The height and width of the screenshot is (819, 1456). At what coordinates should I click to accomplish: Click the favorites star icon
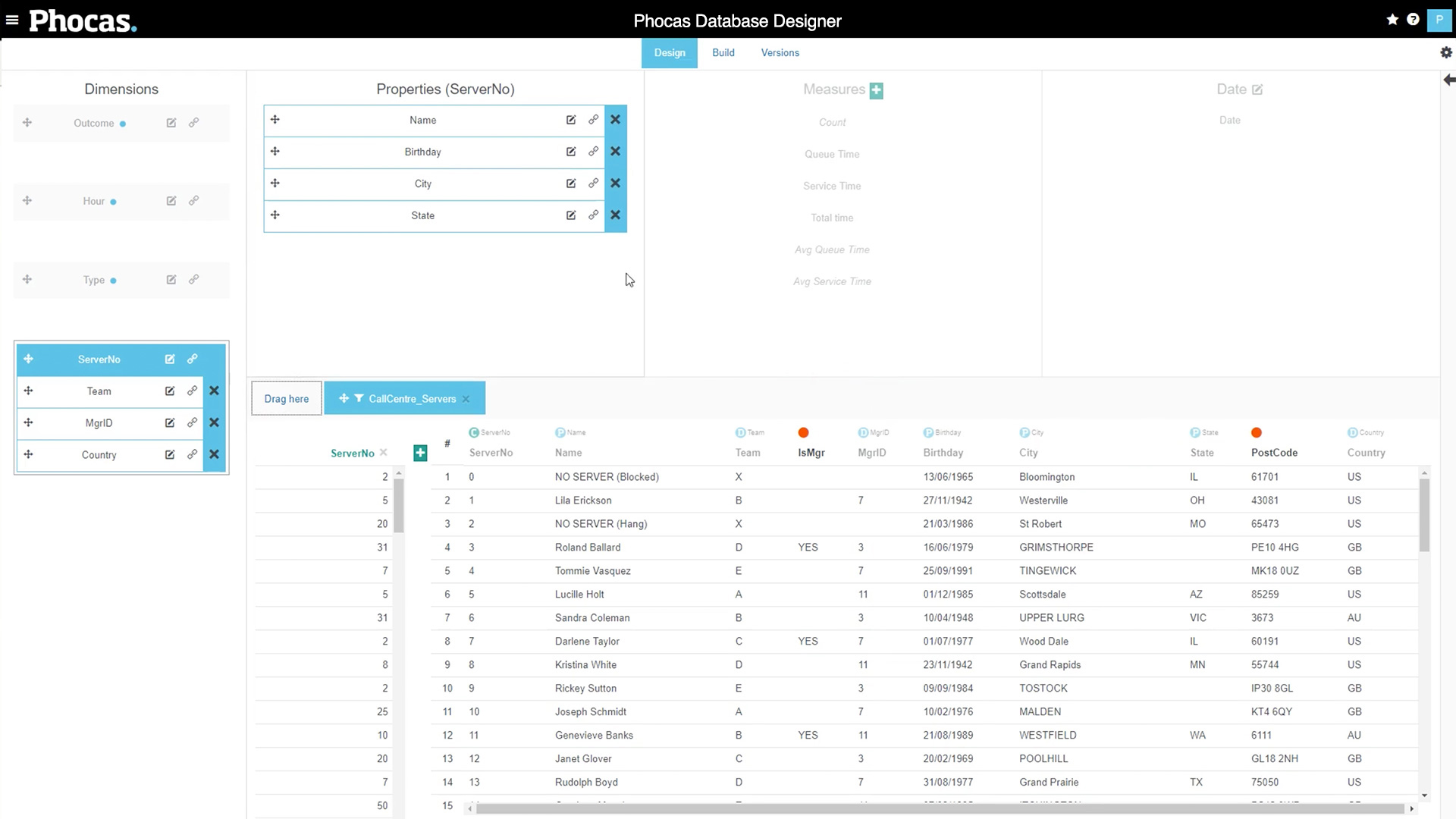click(x=1392, y=20)
